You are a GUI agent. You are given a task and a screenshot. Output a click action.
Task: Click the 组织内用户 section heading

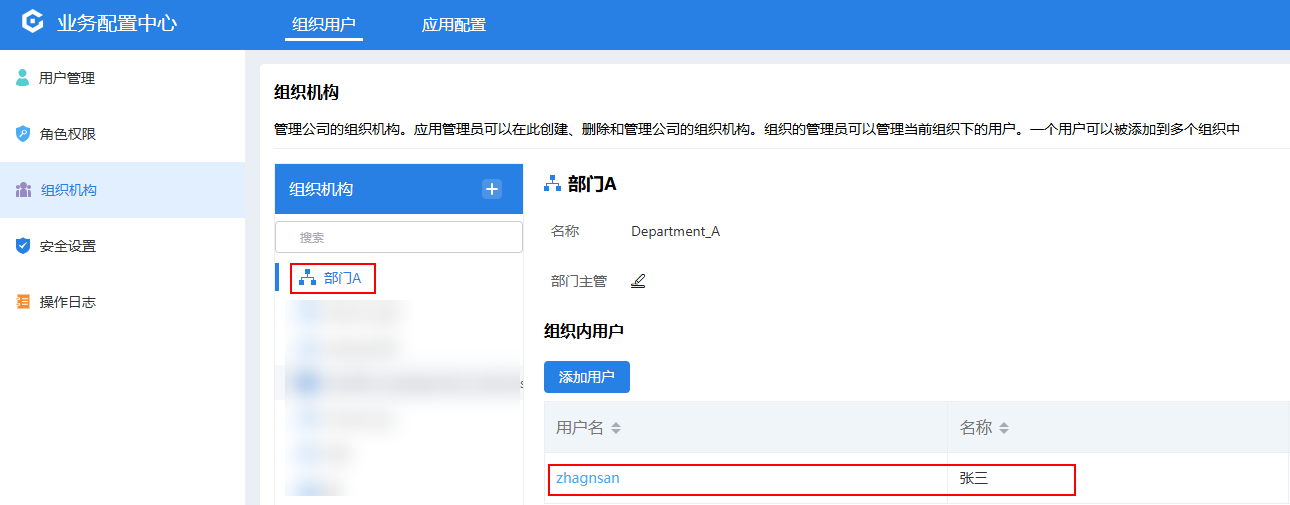coord(584,331)
